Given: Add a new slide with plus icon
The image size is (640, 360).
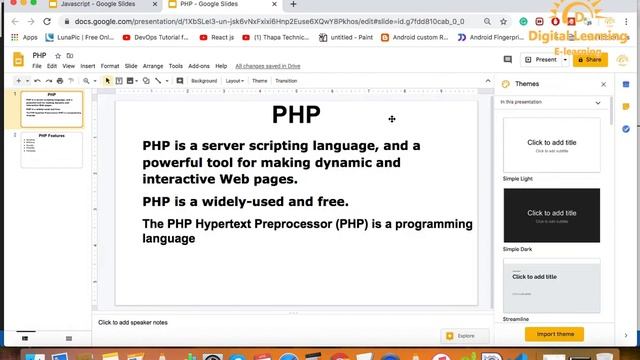Looking at the screenshot, I should pyautogui.click(x=18, y=81).
